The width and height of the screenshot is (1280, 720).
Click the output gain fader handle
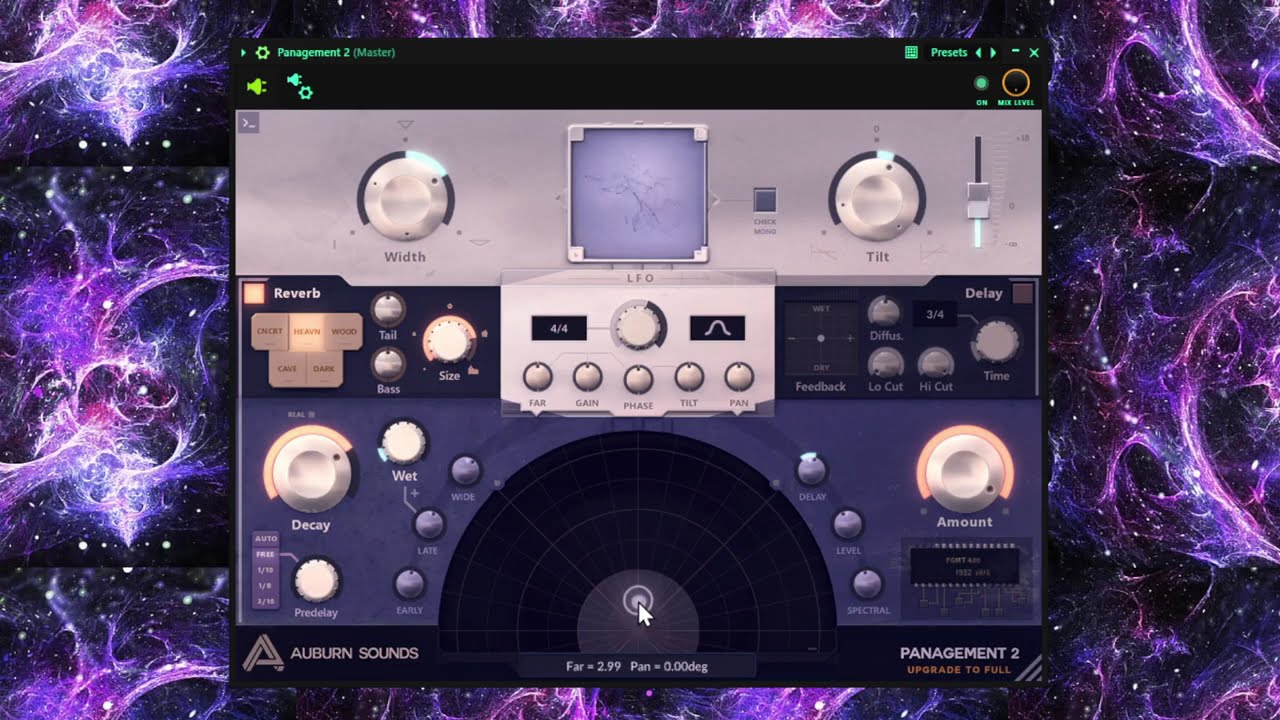(x=978, y=200)
